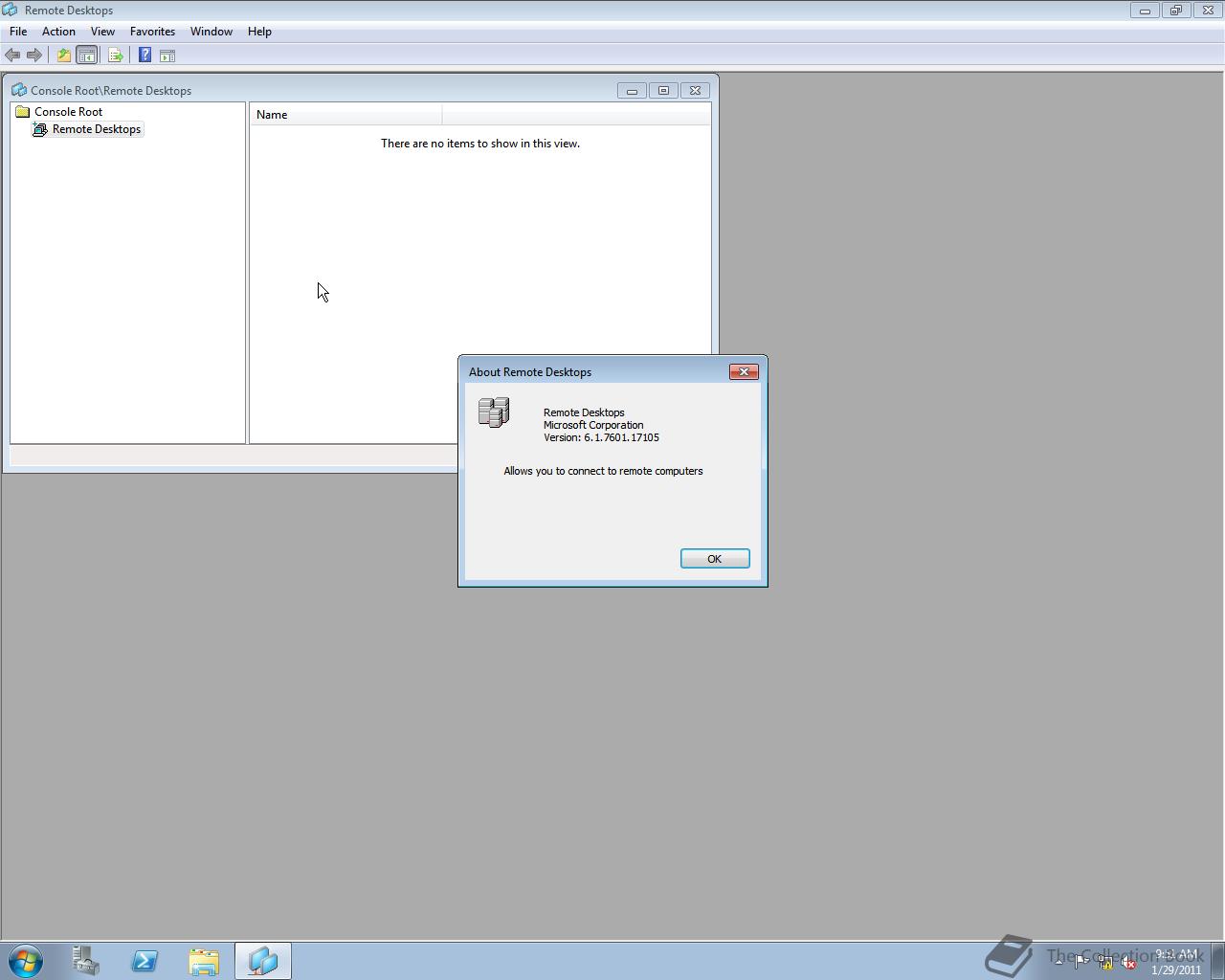
Task: Open Help via blue question-mark icon
Action: pyautogui.click(x=145, y=56)
